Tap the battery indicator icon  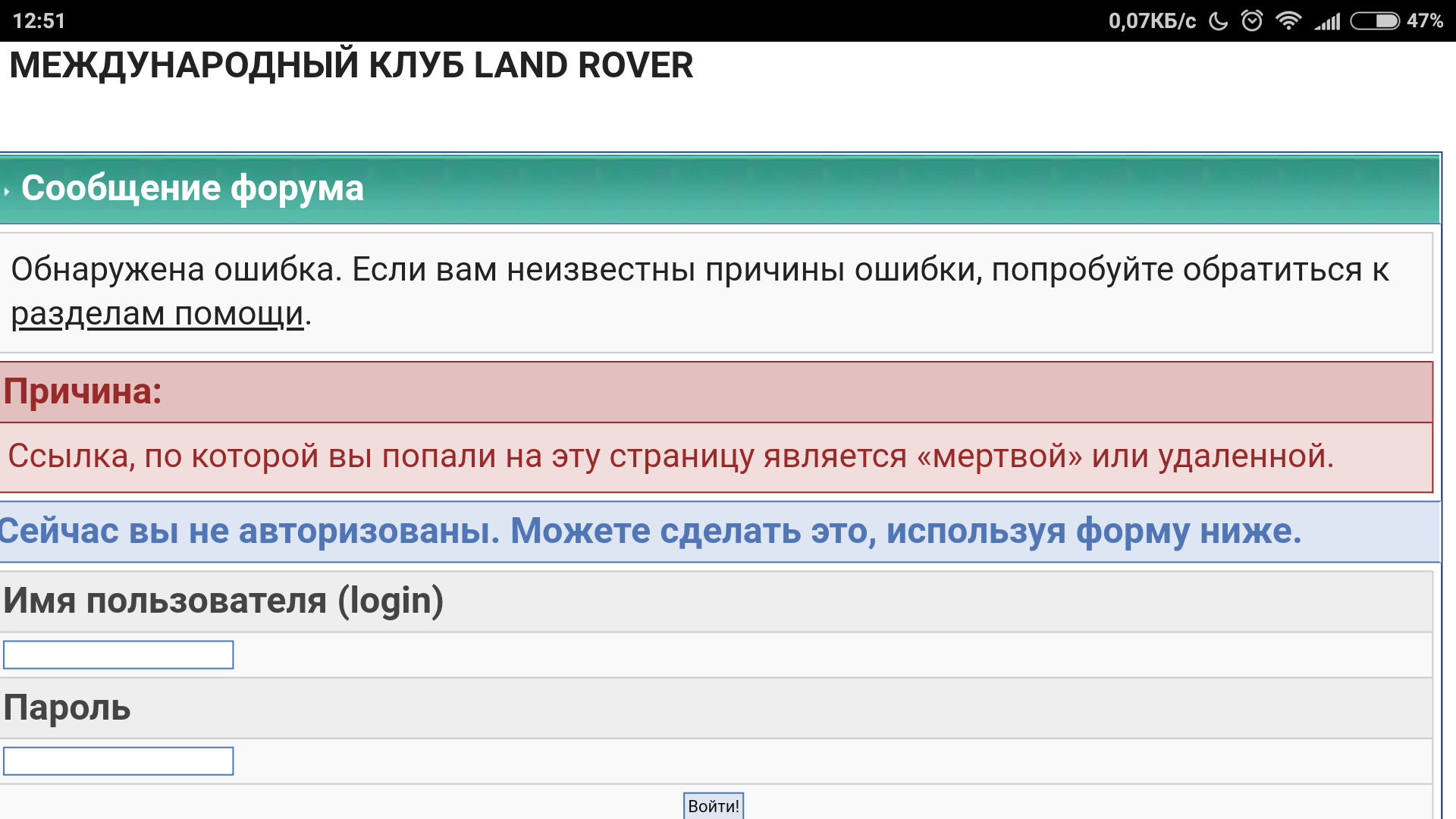pyautogui.click(x=1375, y=20)
